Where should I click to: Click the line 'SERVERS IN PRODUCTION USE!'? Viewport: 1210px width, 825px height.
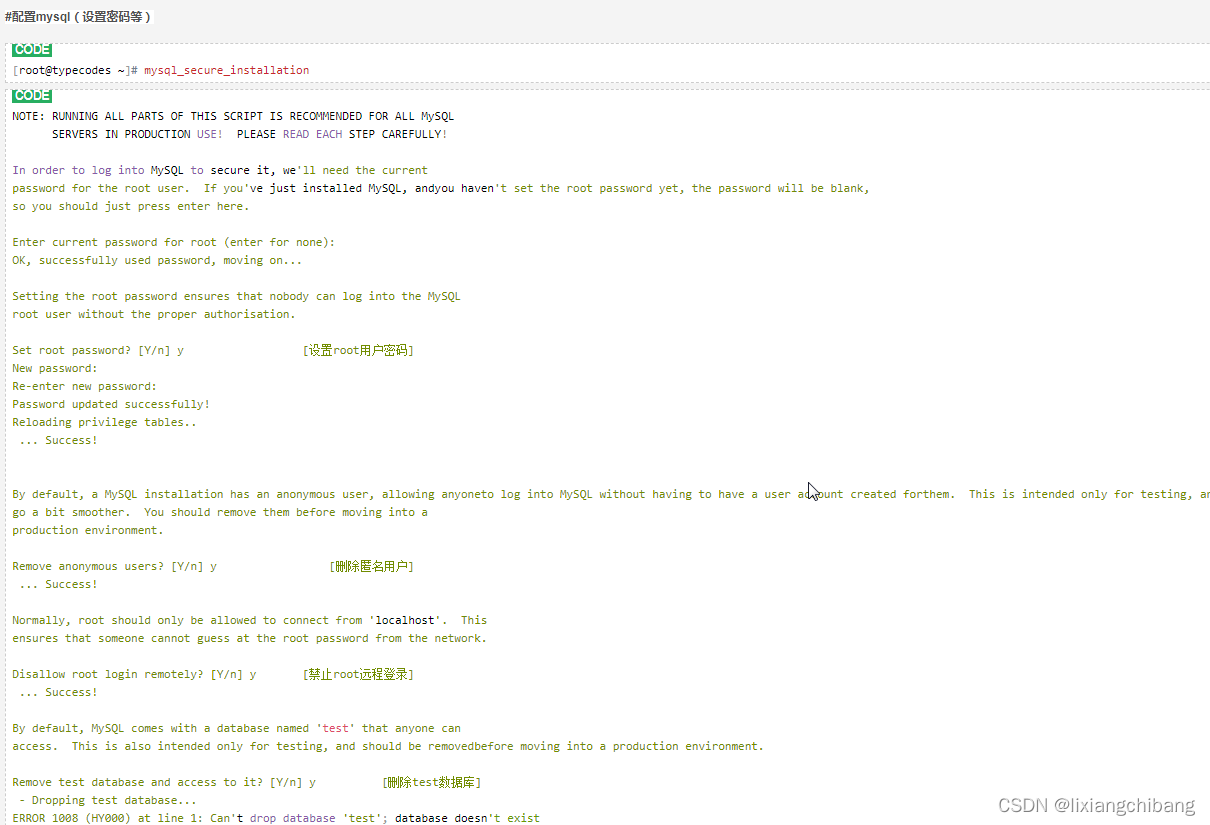pos(250,134)
